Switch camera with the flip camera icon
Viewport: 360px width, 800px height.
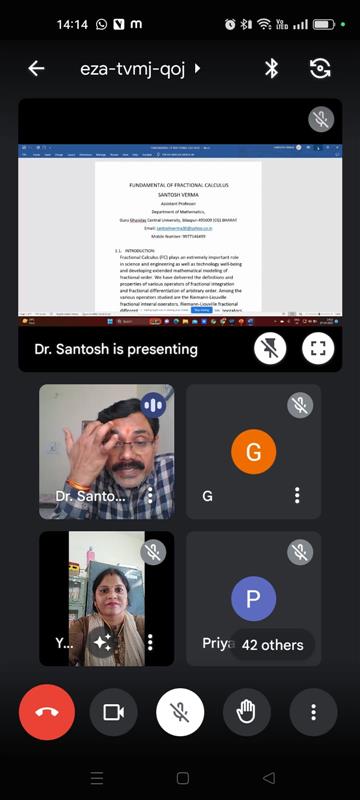click(320, 68)
